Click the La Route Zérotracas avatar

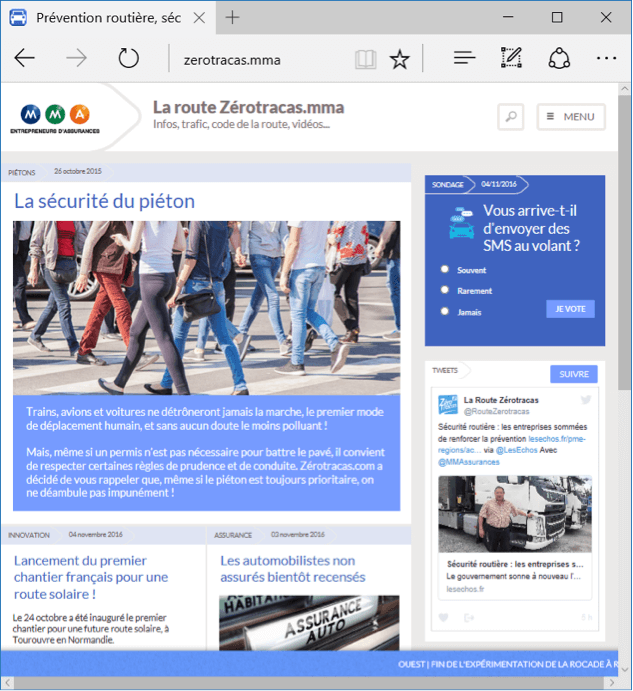point(448,405)
